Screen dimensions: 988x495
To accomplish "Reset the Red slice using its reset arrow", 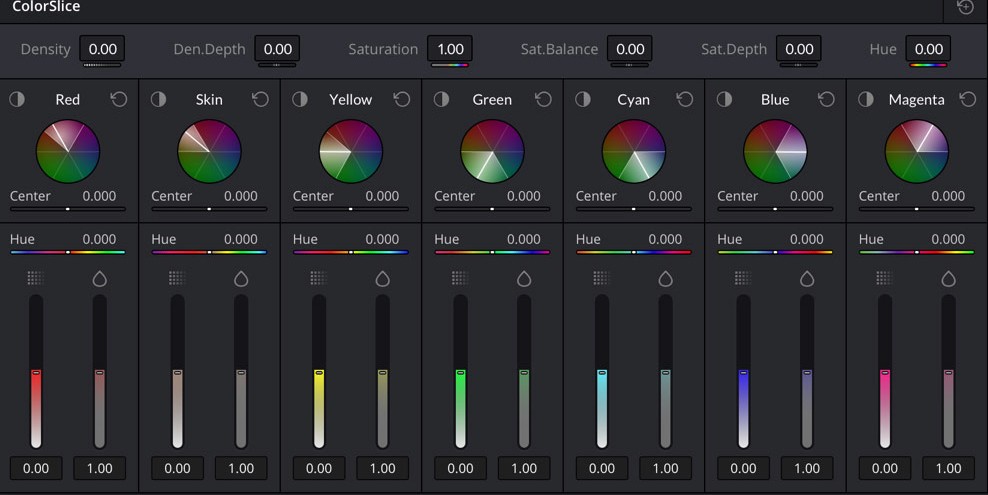I will pos(119,99).
